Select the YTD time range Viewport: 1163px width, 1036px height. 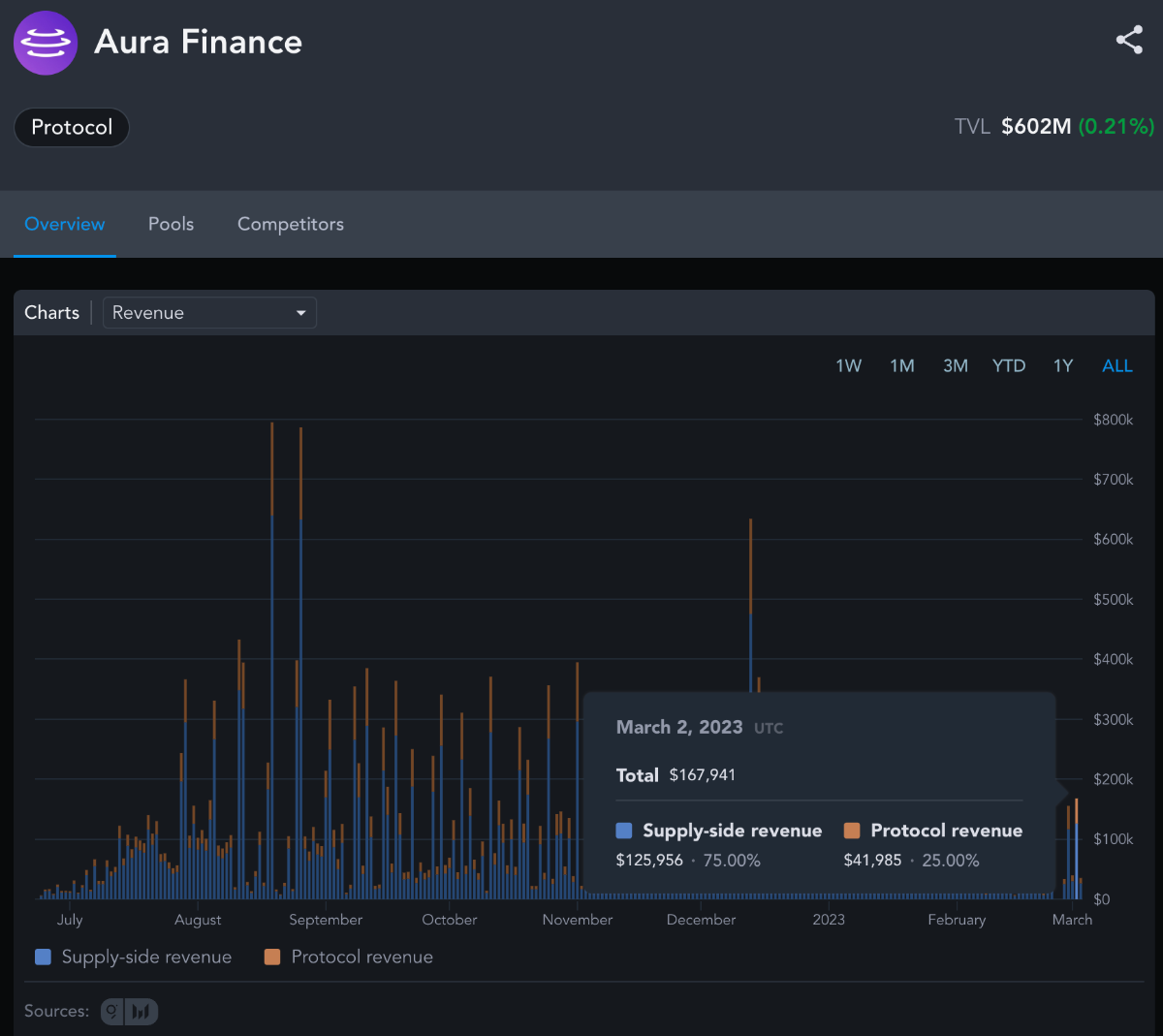1009,365
